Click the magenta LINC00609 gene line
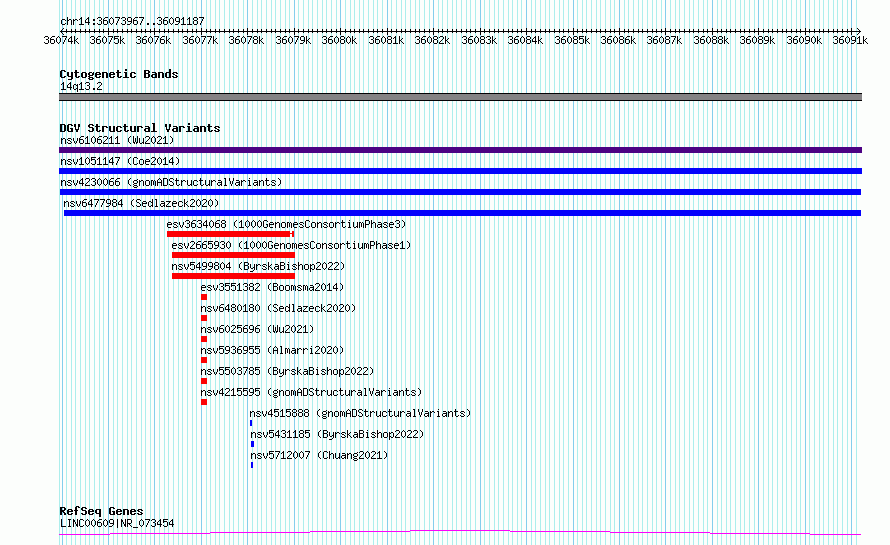This screenshot has height=545, width=890. coord(460,533)
